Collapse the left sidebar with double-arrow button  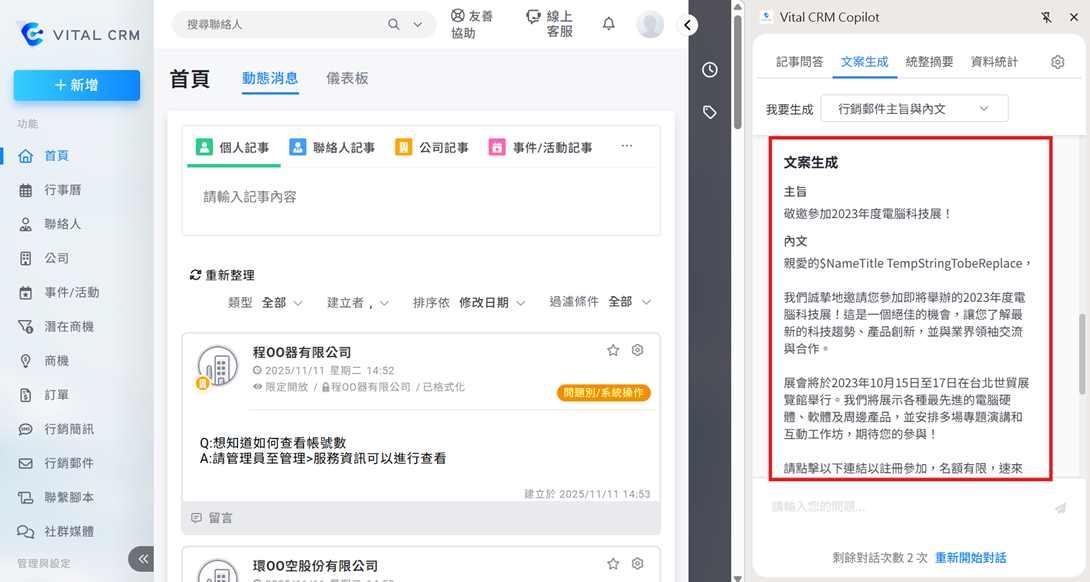tap(143, 558)
